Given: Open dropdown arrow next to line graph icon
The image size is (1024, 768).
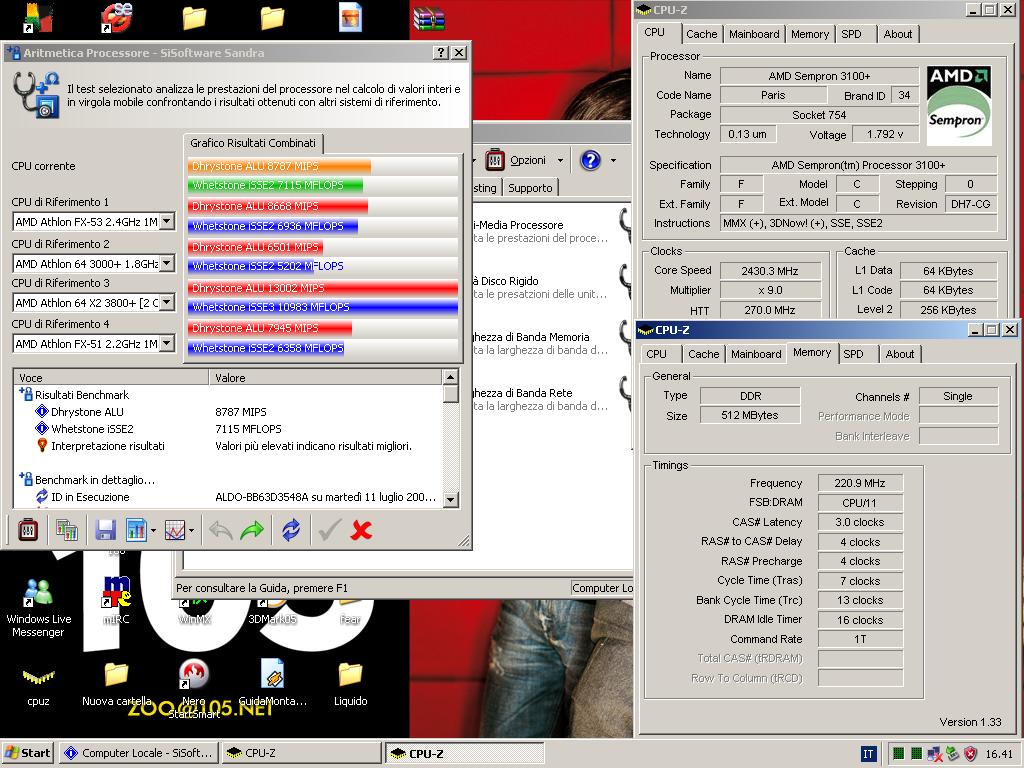Looking at the screenshot, I should point(191,530).
